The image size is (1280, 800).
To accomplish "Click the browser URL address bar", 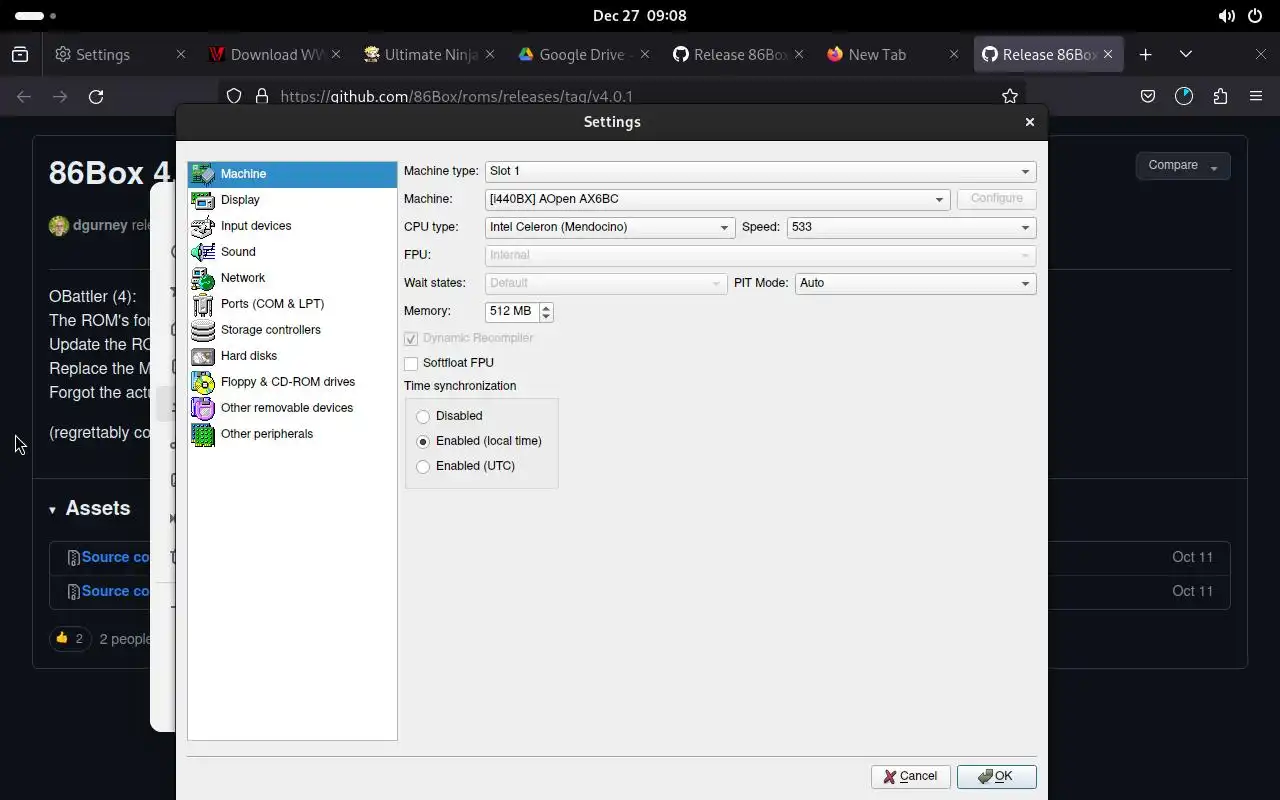I will (620, 97).
